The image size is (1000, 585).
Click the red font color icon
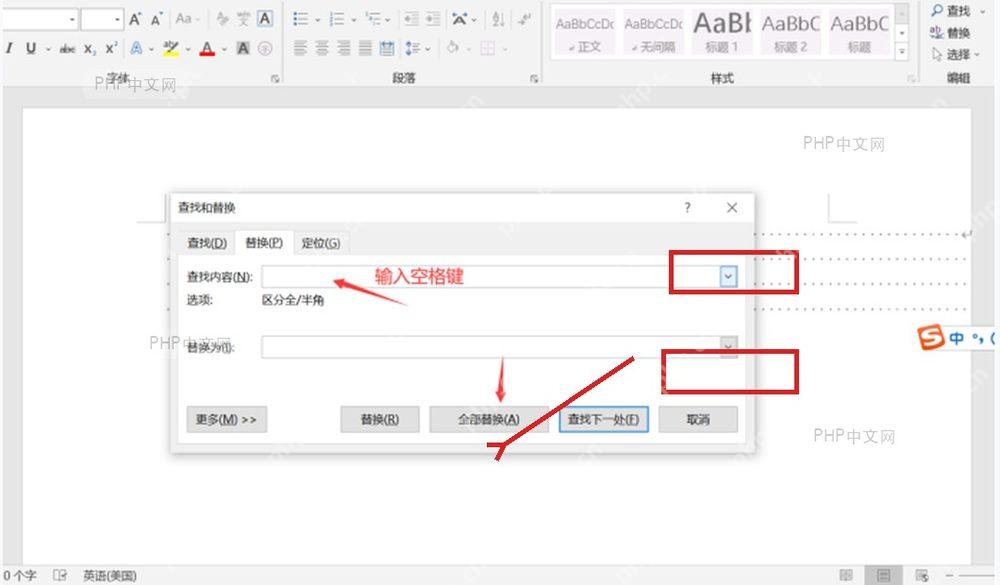[x=207, y=48]
